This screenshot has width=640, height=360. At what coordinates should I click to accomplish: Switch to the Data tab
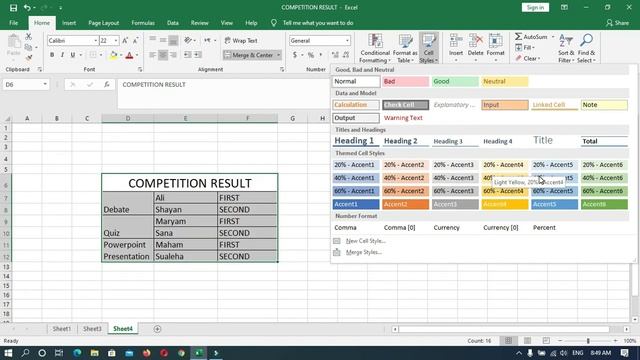(x=173, y=23)
